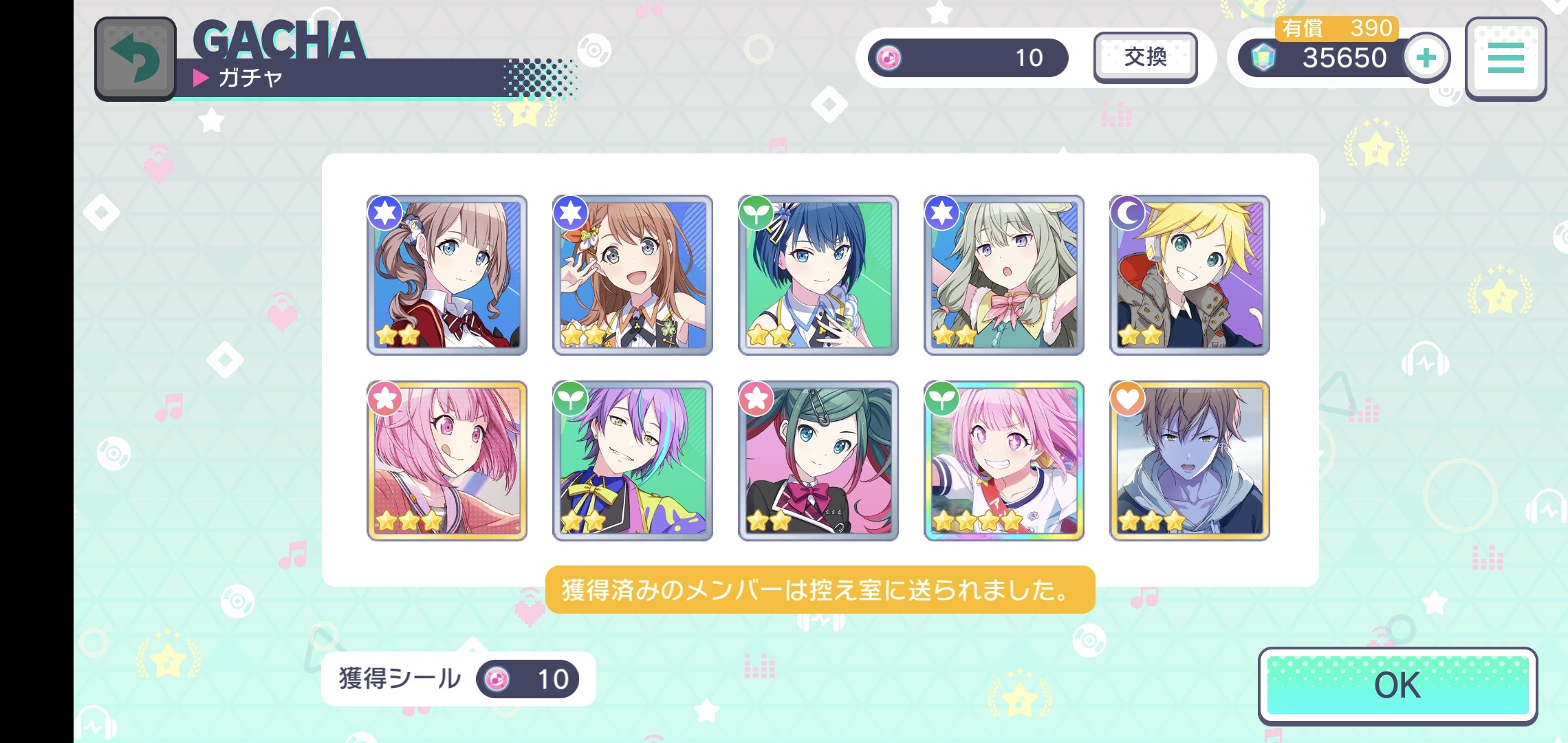The image size is (1568, 743).
Task: Tap moon attribute icon on blond boy card
Action: coord(1128,213)
